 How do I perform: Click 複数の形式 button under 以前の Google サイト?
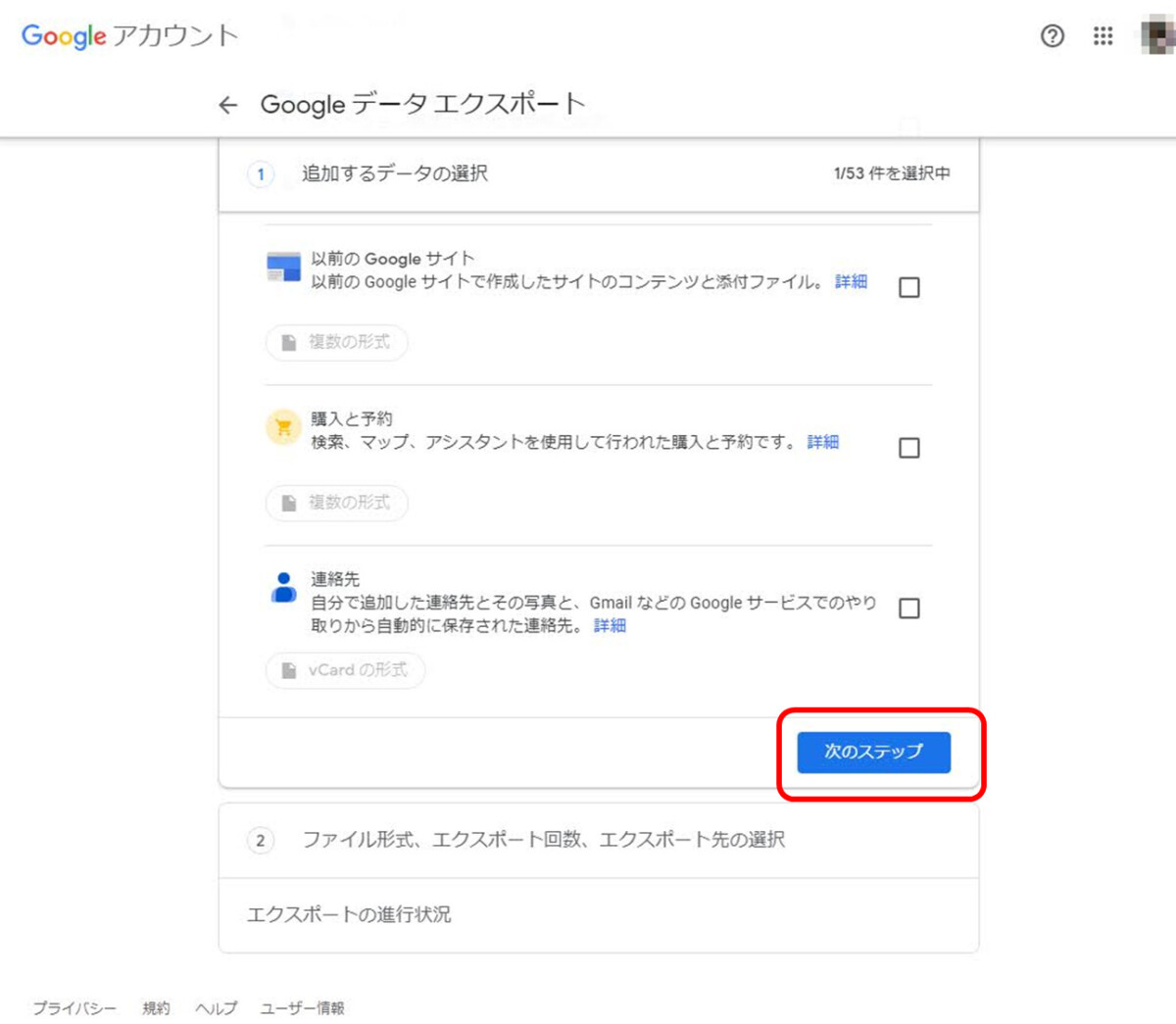pos(336,342)
